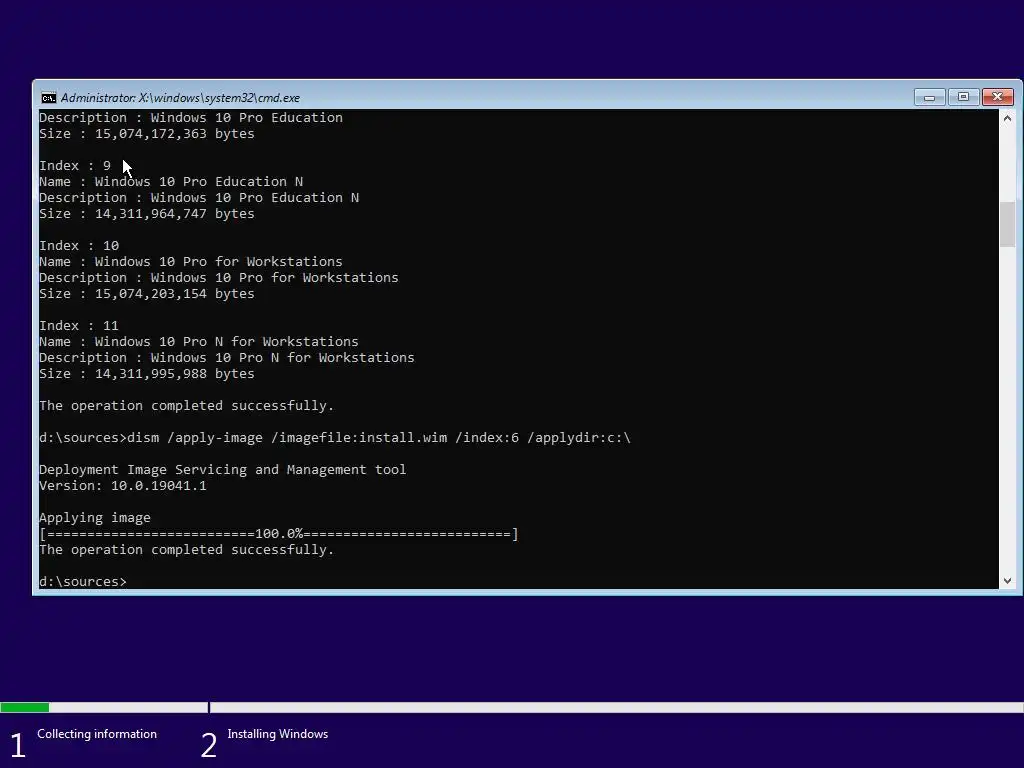Click 'Size : 14,311,995,988 bytes' line

click(x=147, y=374)
